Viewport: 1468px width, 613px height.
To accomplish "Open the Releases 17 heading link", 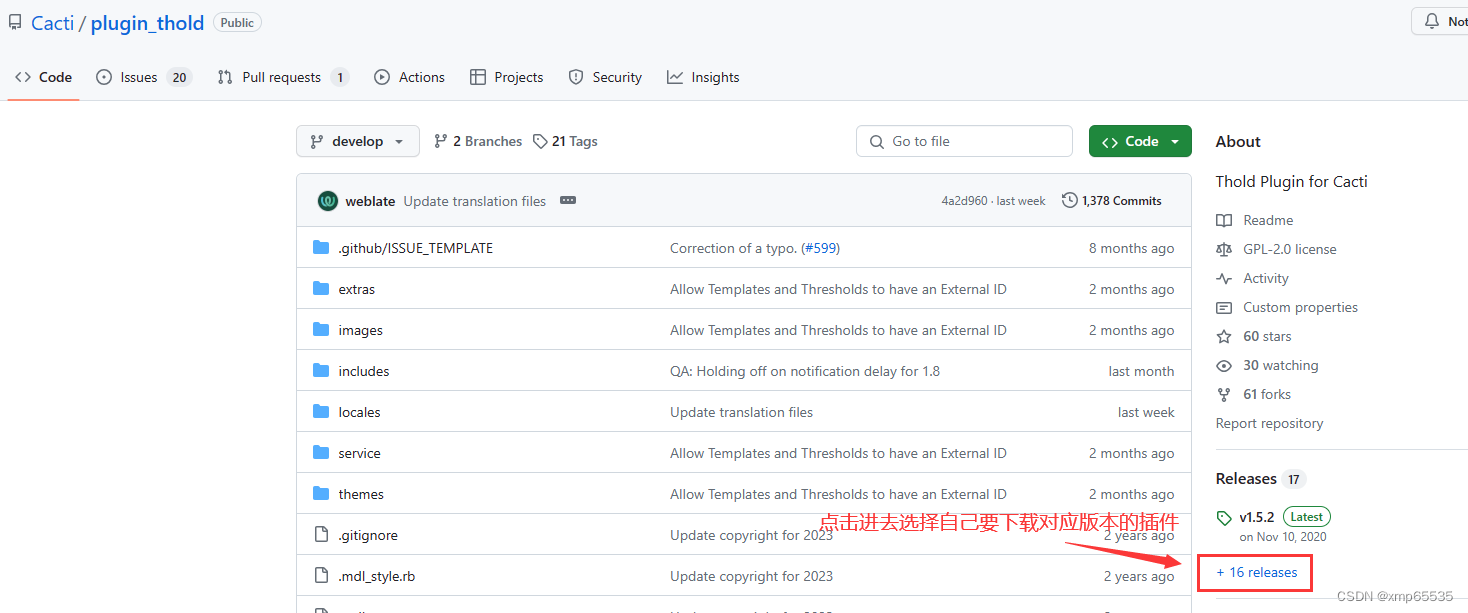I will [x=1261, y=479].
